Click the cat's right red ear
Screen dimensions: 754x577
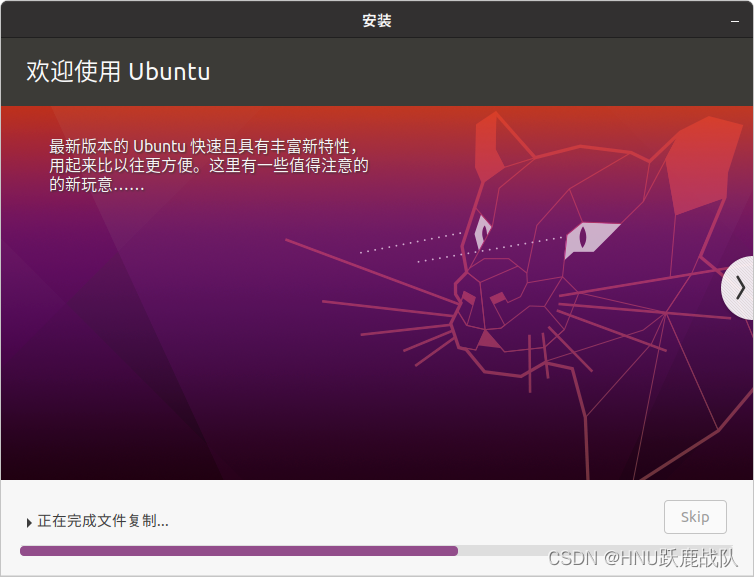click(704, 163)
